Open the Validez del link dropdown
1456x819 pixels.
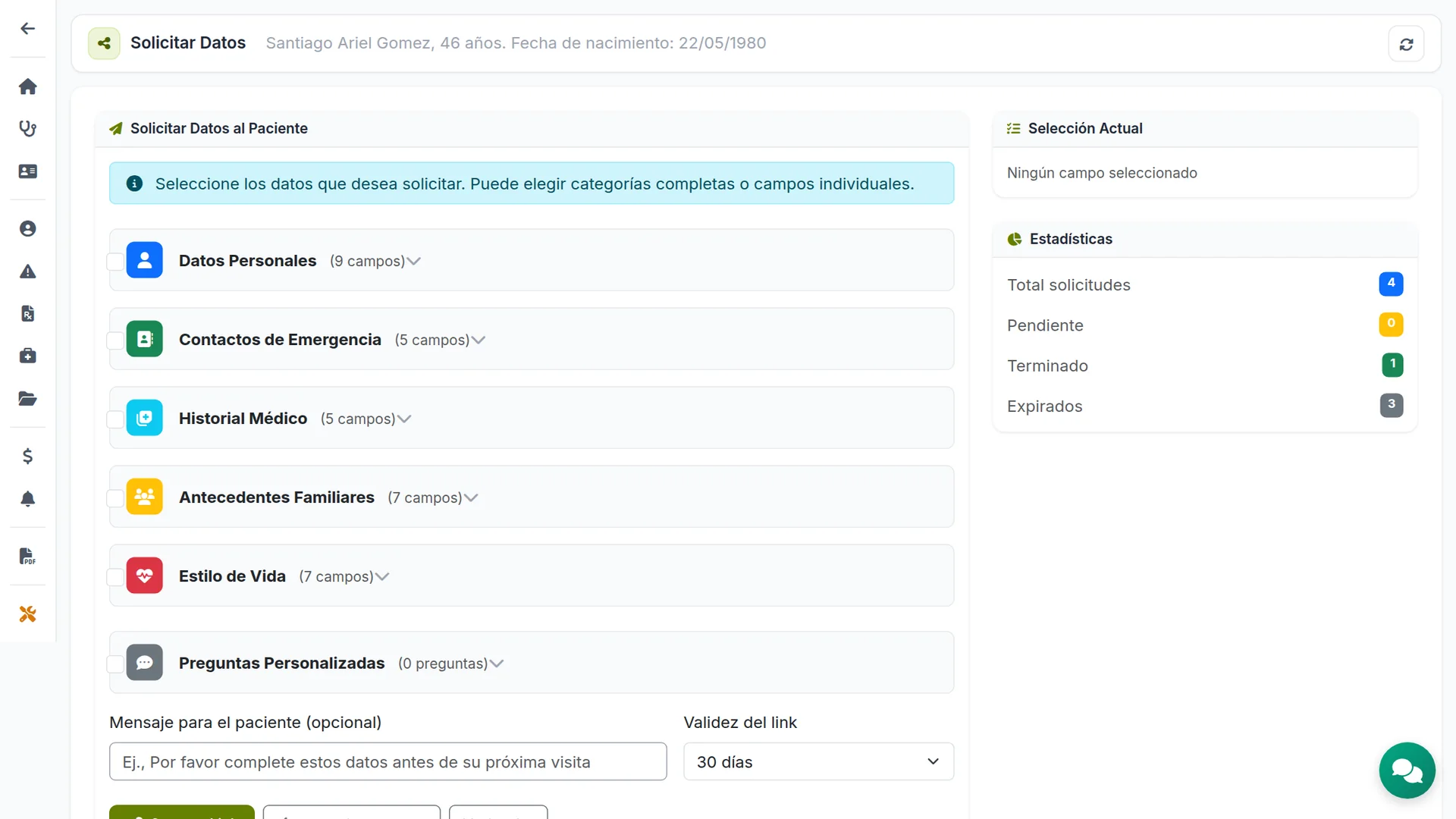click(x=818, y=761)
